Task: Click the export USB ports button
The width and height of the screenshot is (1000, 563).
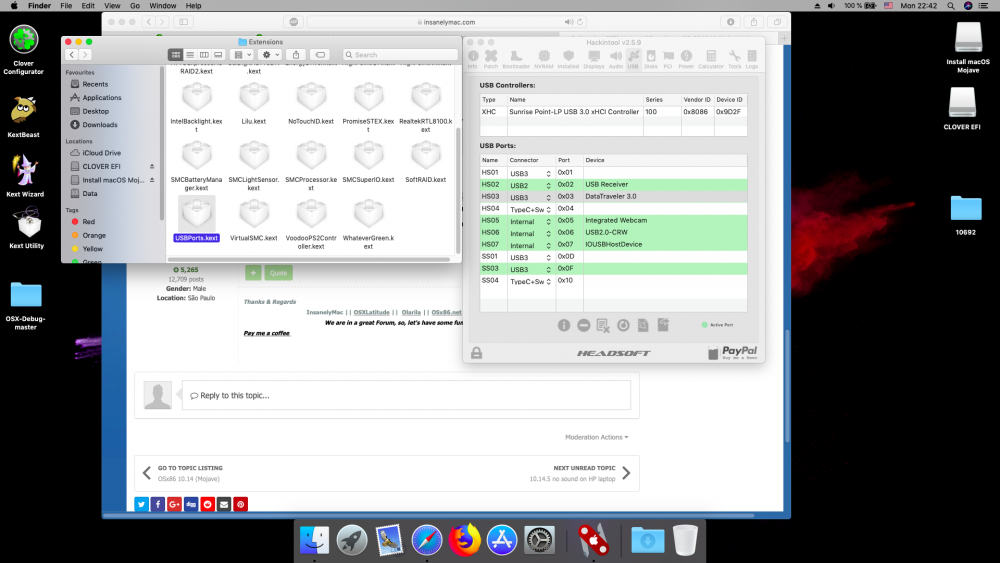Action: click(x=663, y=325)
